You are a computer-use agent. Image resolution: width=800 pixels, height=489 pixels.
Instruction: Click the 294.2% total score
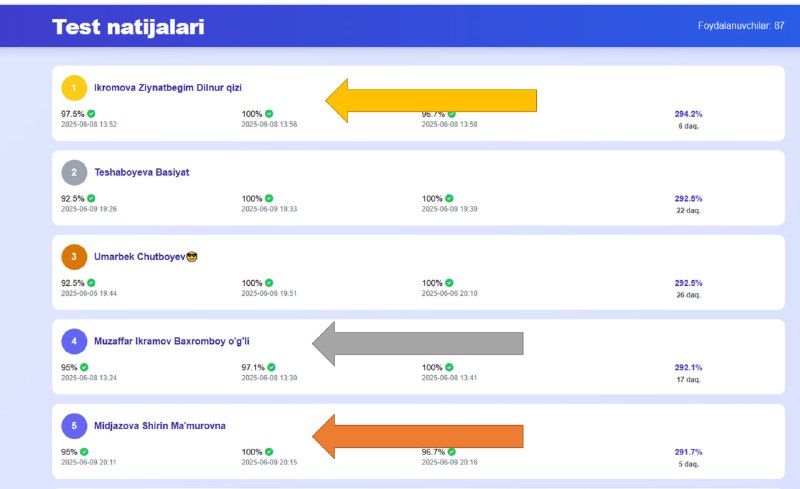click(x=688, y=114)
